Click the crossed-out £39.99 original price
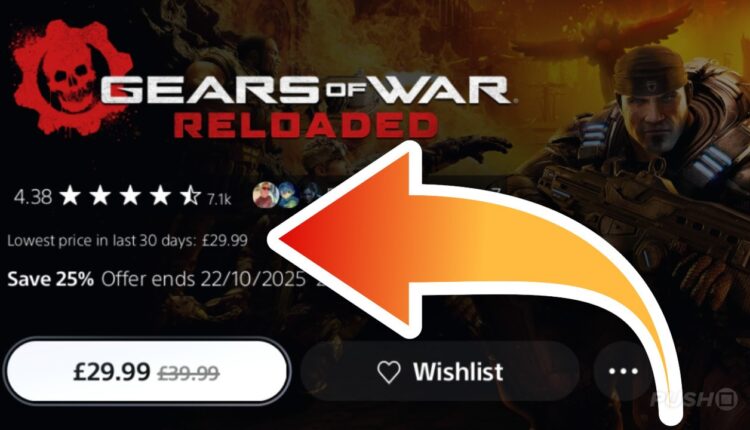Viewport: 750px width, 430px height. [188, 373]
